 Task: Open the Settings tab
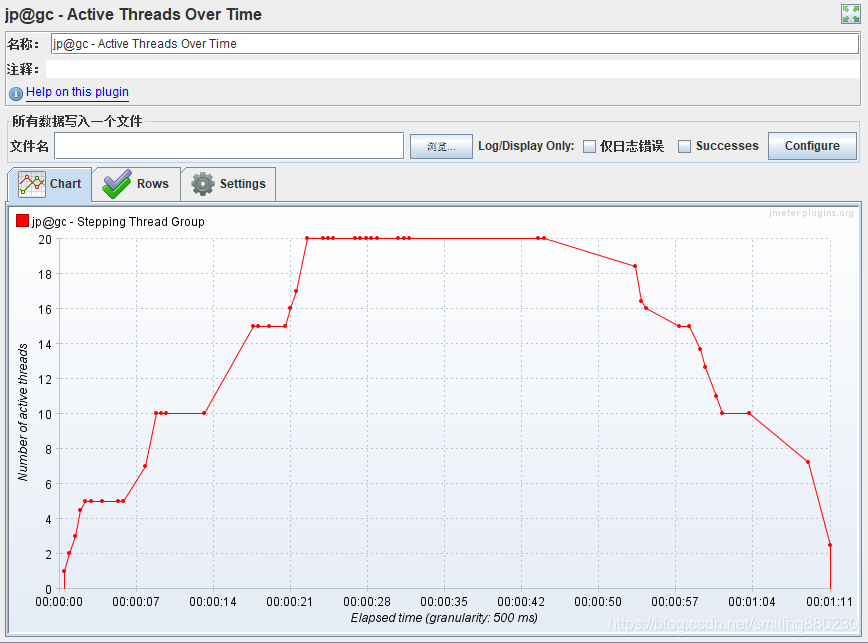click(229, 184)
